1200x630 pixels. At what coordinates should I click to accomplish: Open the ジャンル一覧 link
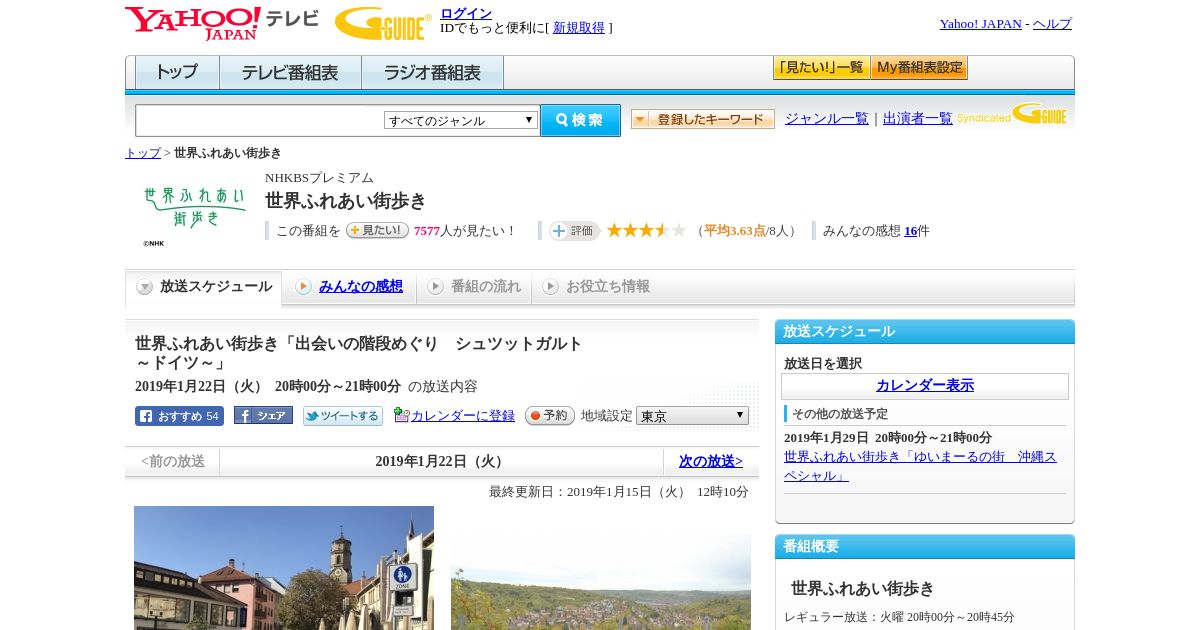point(827,118)
